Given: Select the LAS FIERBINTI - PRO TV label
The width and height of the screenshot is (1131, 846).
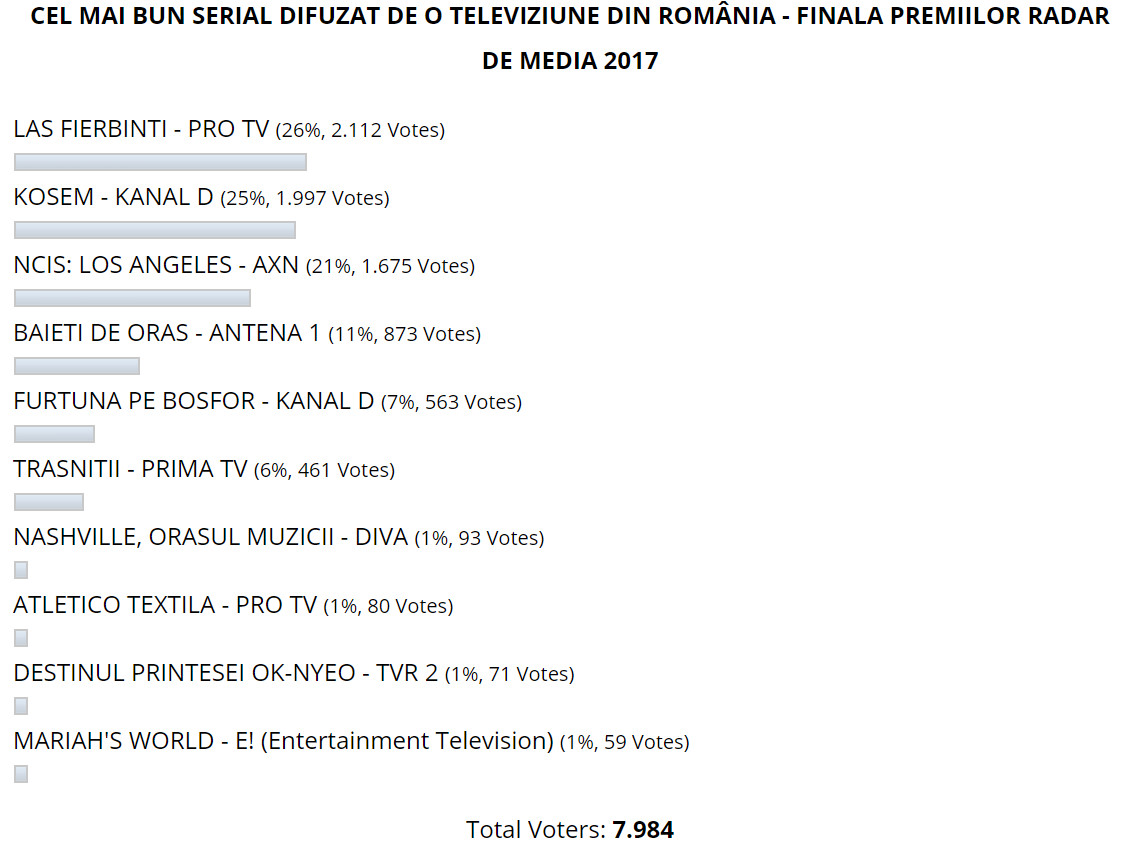Looking at the screenshot, I should [x=141, y=129].
